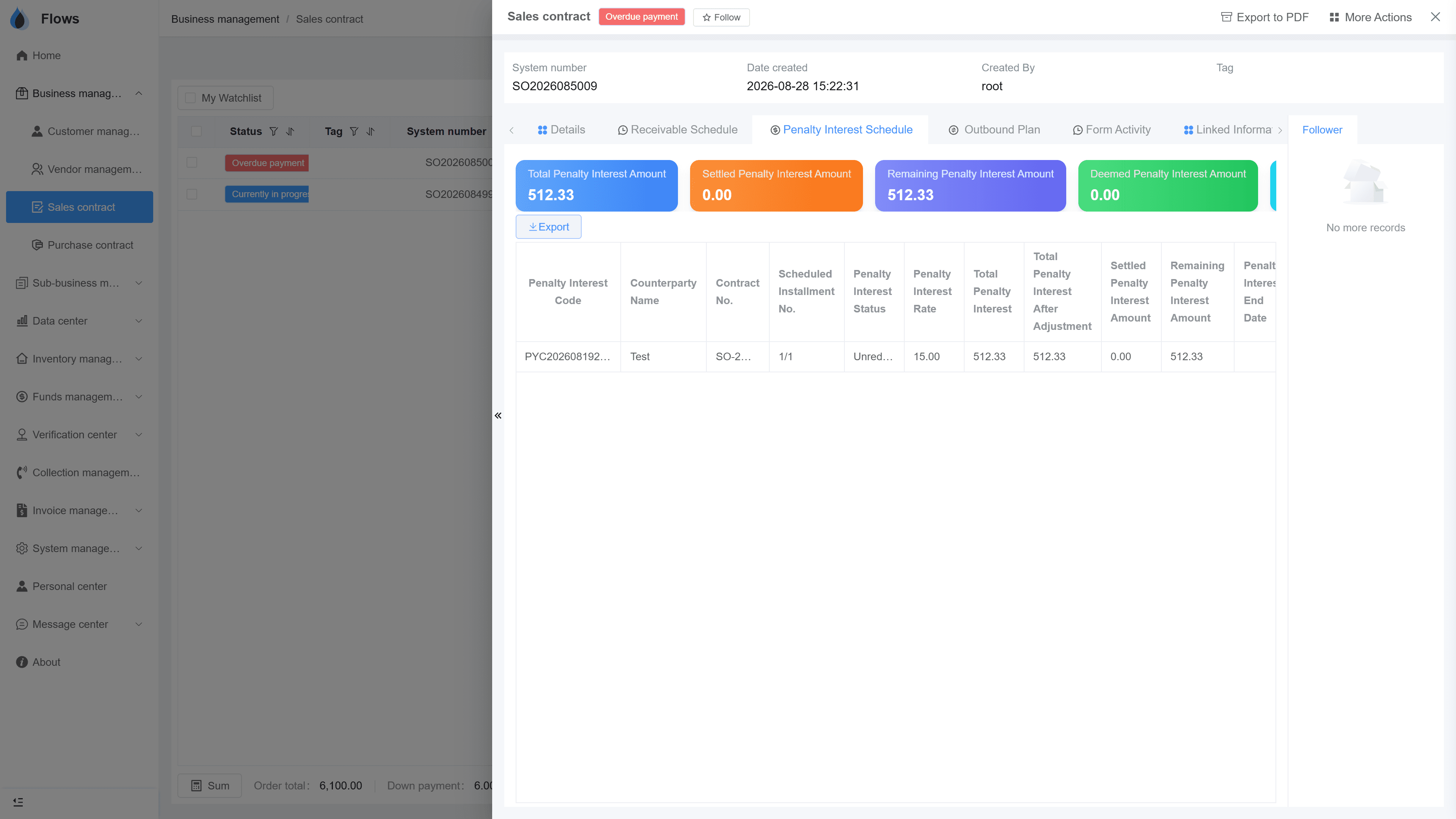Select the Follower tab
Screen dimensions: 1456x819
point(1322,129)
